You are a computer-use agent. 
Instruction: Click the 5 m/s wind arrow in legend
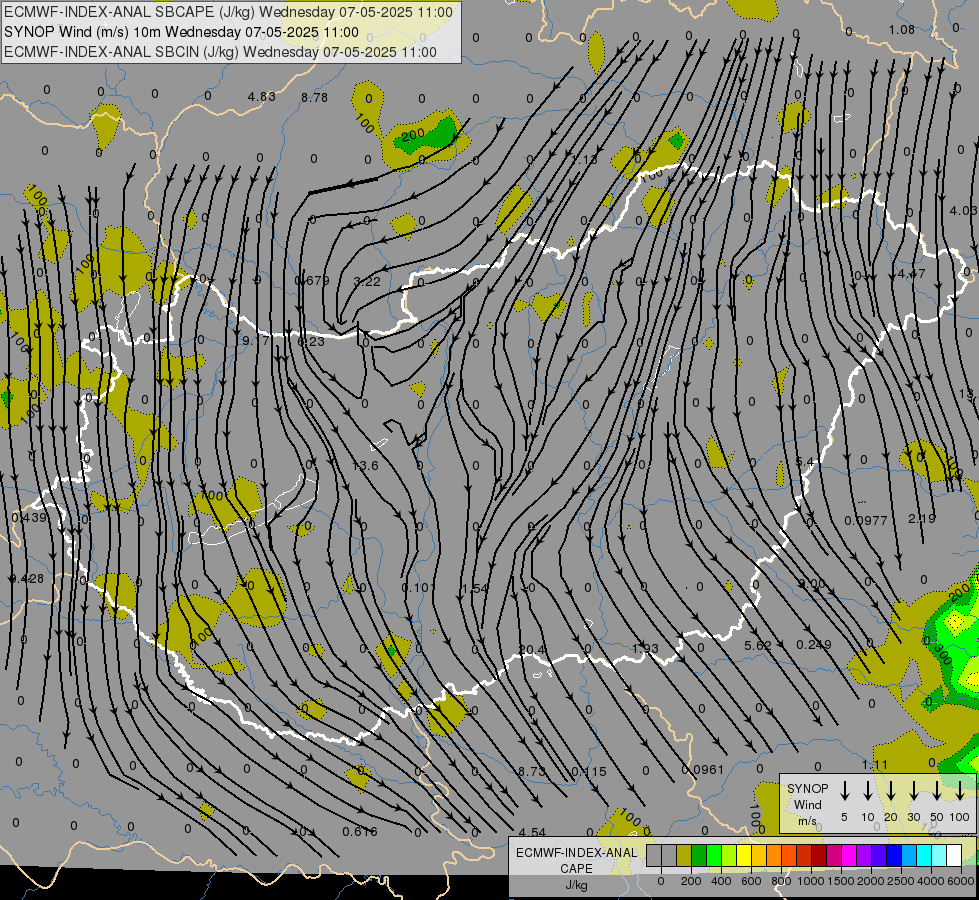click(844, 791)
